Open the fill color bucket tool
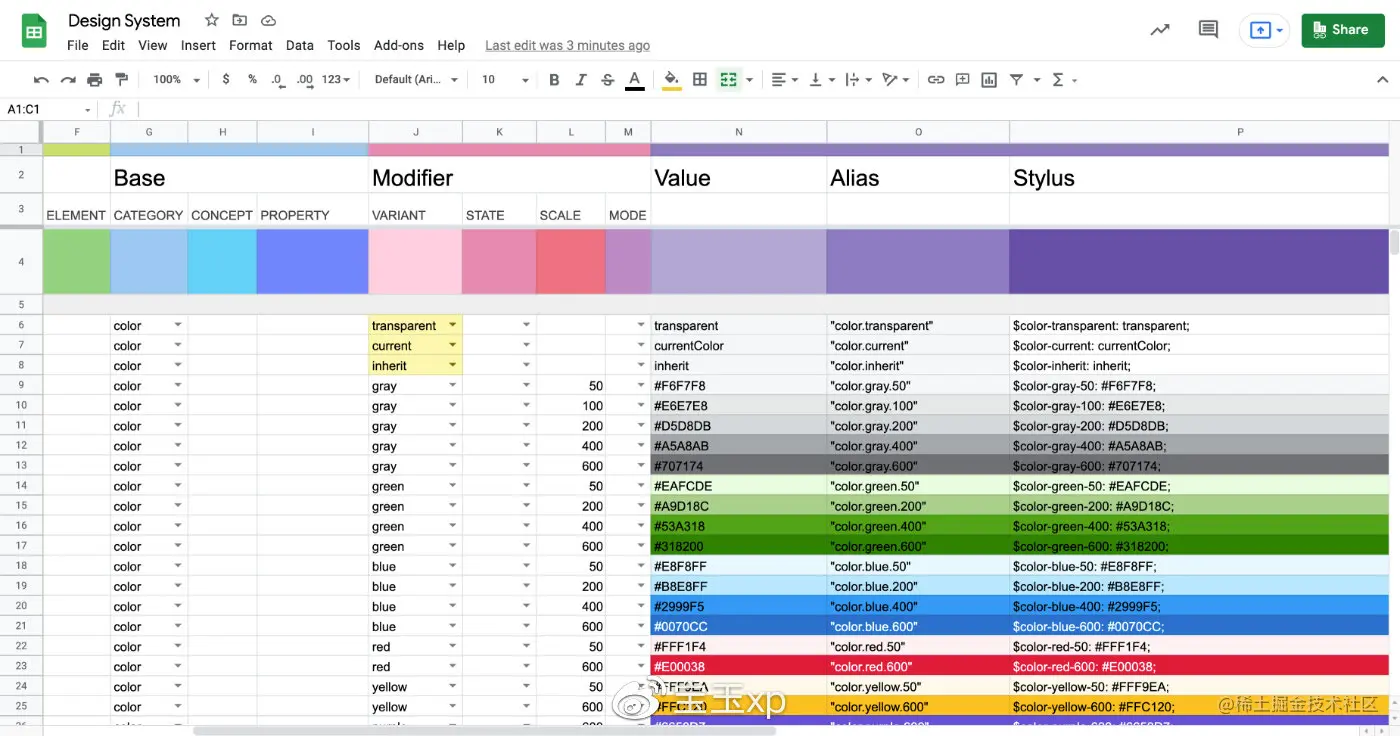 pyautogui.click(x=672, y=80)
